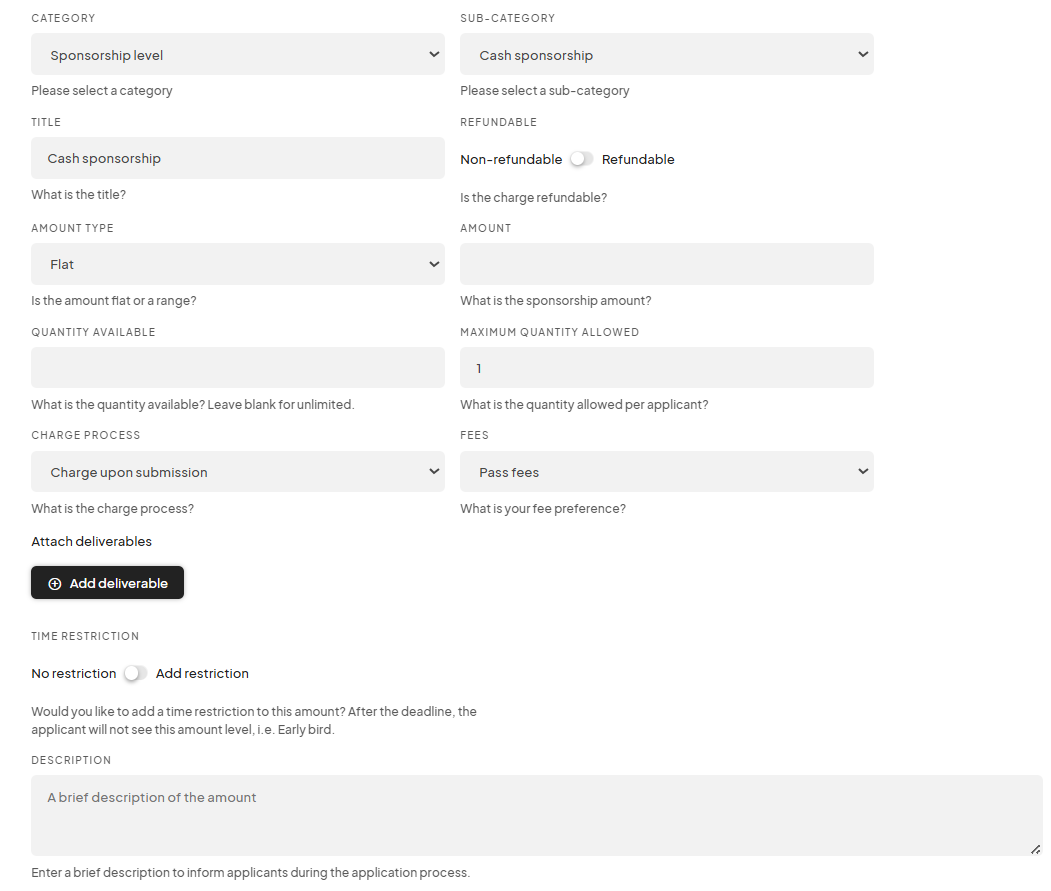
Task: Click the plus icon on Add deliverable
Action: (x=55, y=584)
